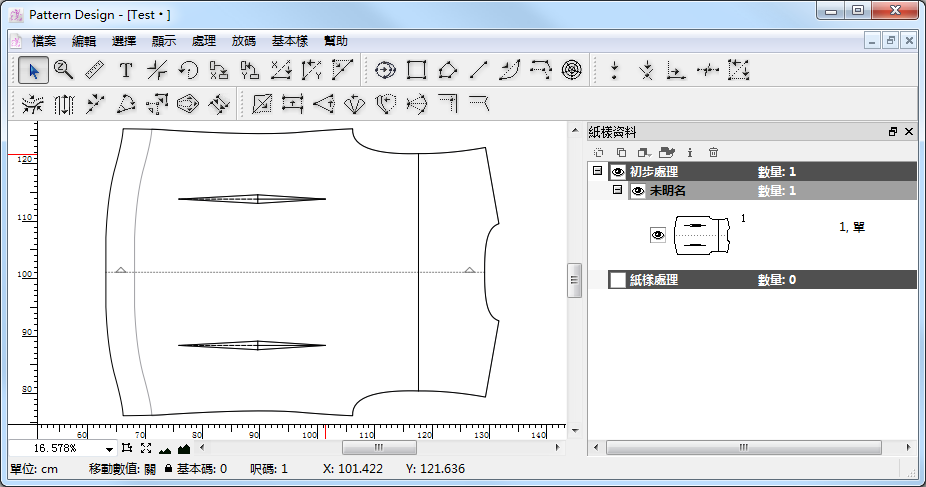The height and width of the screenshot is (487, 926).
Task: Click the rotate tool icon
Action: [188, 70]
